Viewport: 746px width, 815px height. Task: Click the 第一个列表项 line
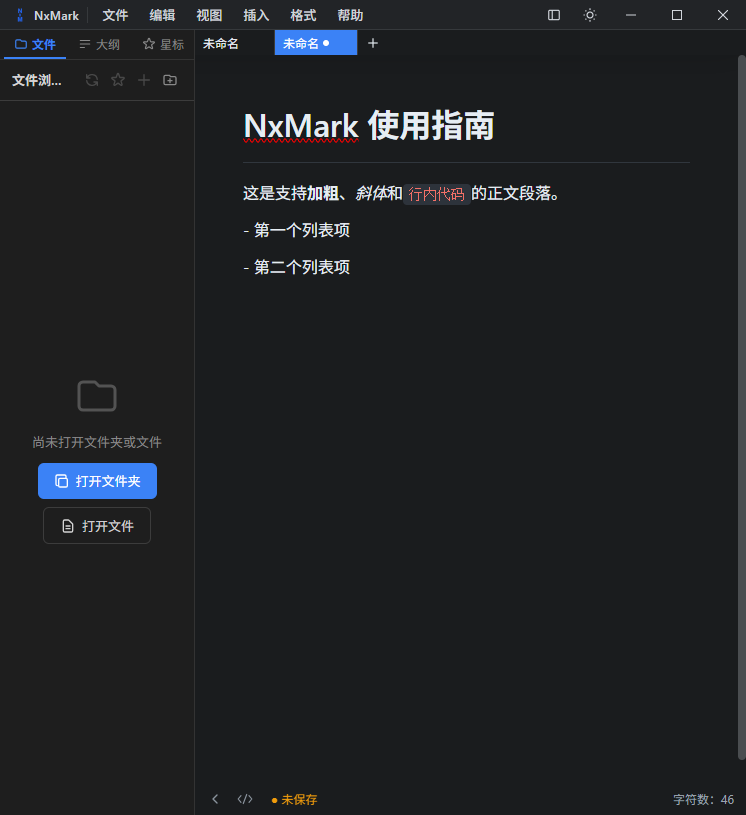[297, 230]
